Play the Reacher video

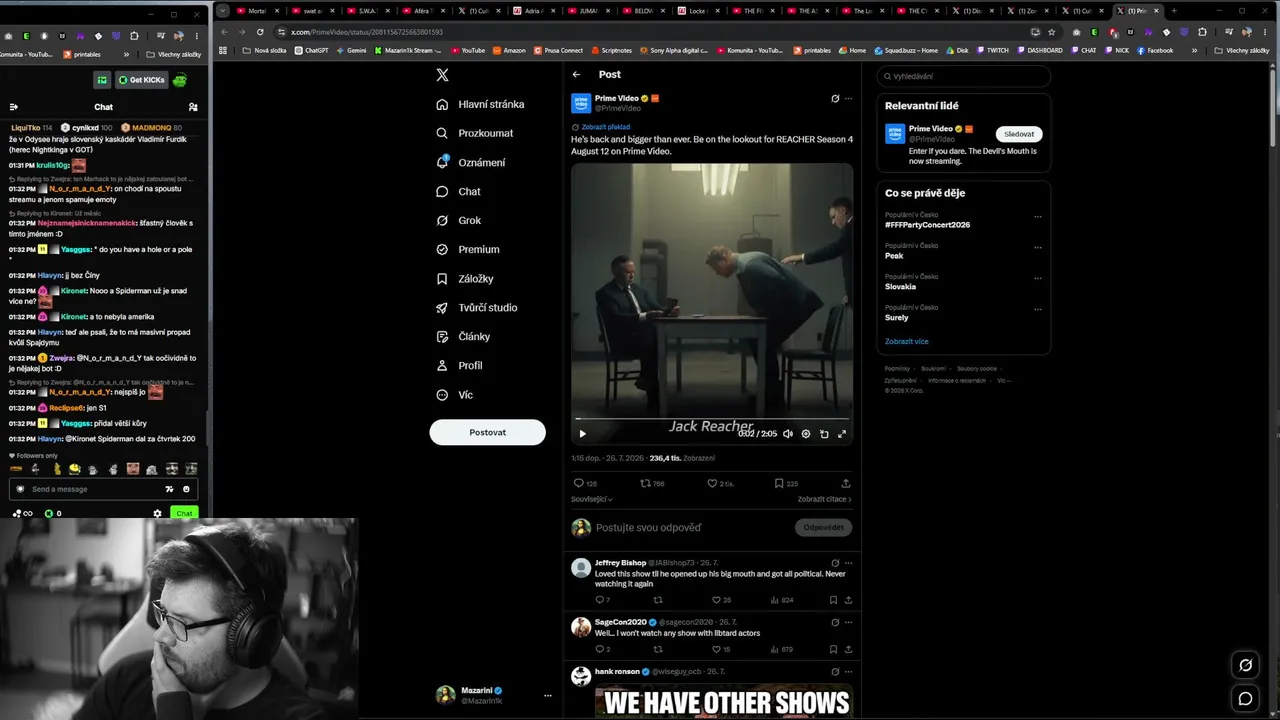(x=582, y=433)
